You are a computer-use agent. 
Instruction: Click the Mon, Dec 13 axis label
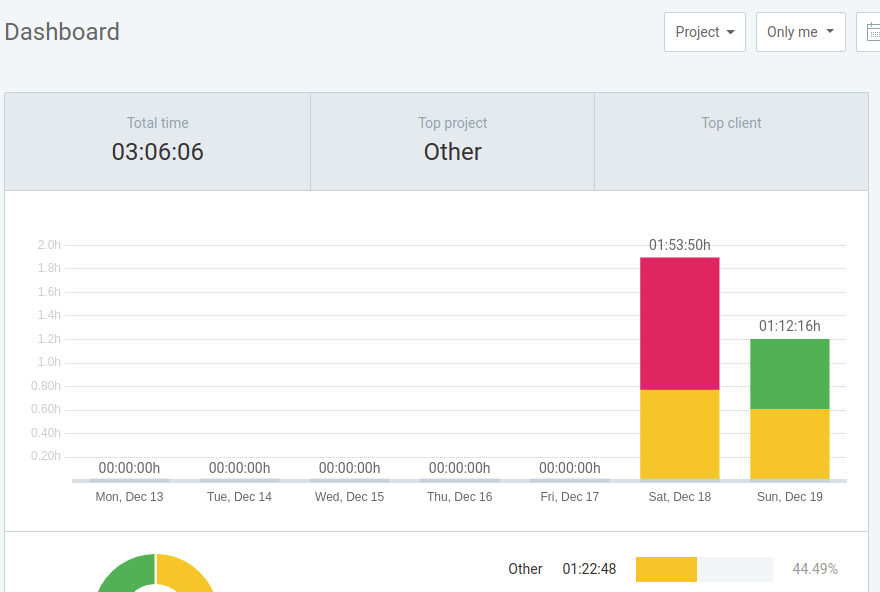pos(129,497)
